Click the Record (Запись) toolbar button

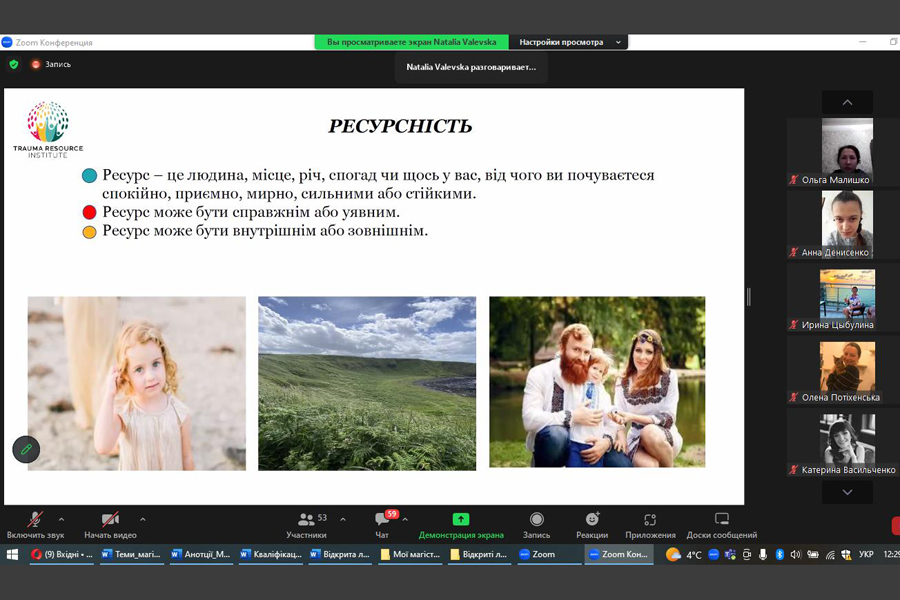[537, 520]
